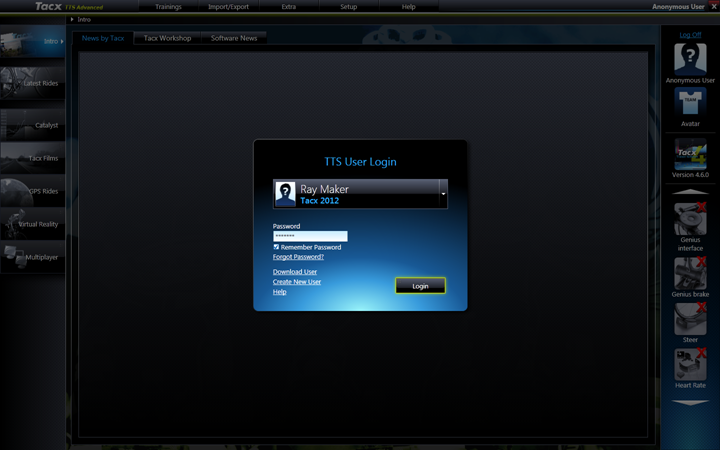Screen dimensions: 720x450
Task: Focus the Password input field
Action: pos(310,236)
